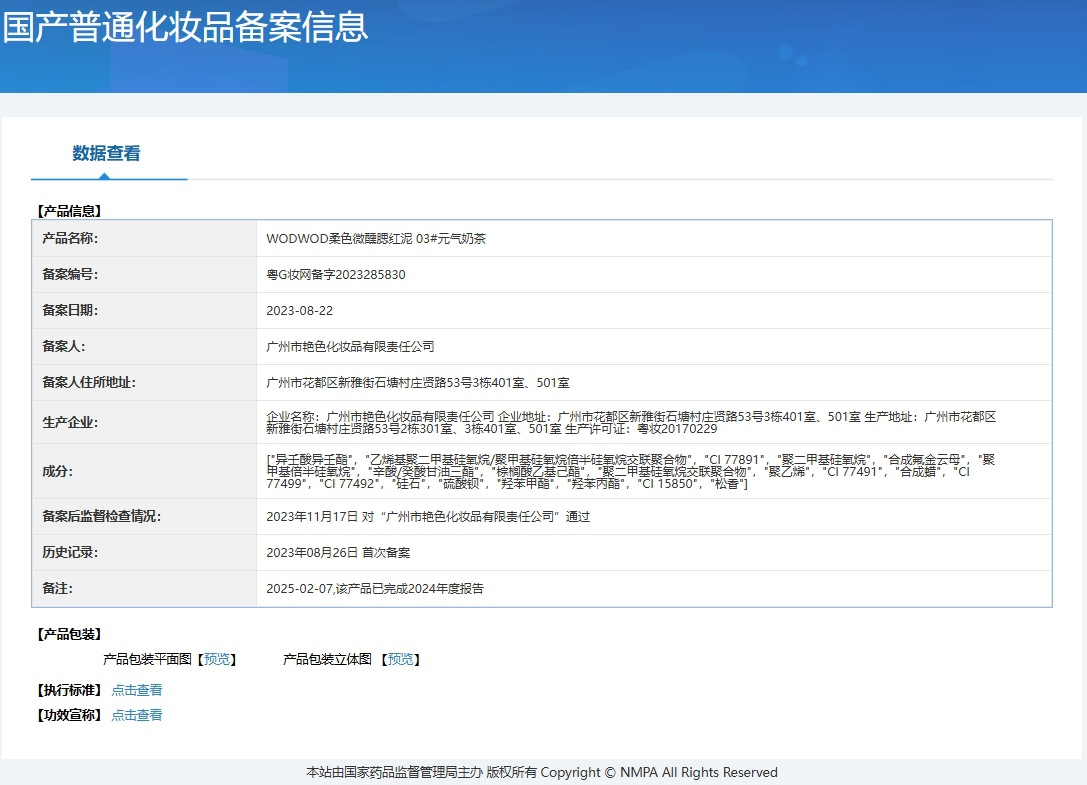Click the 产品包装立体图 label
1087x785 pixels.
click(x=327, y=659)
